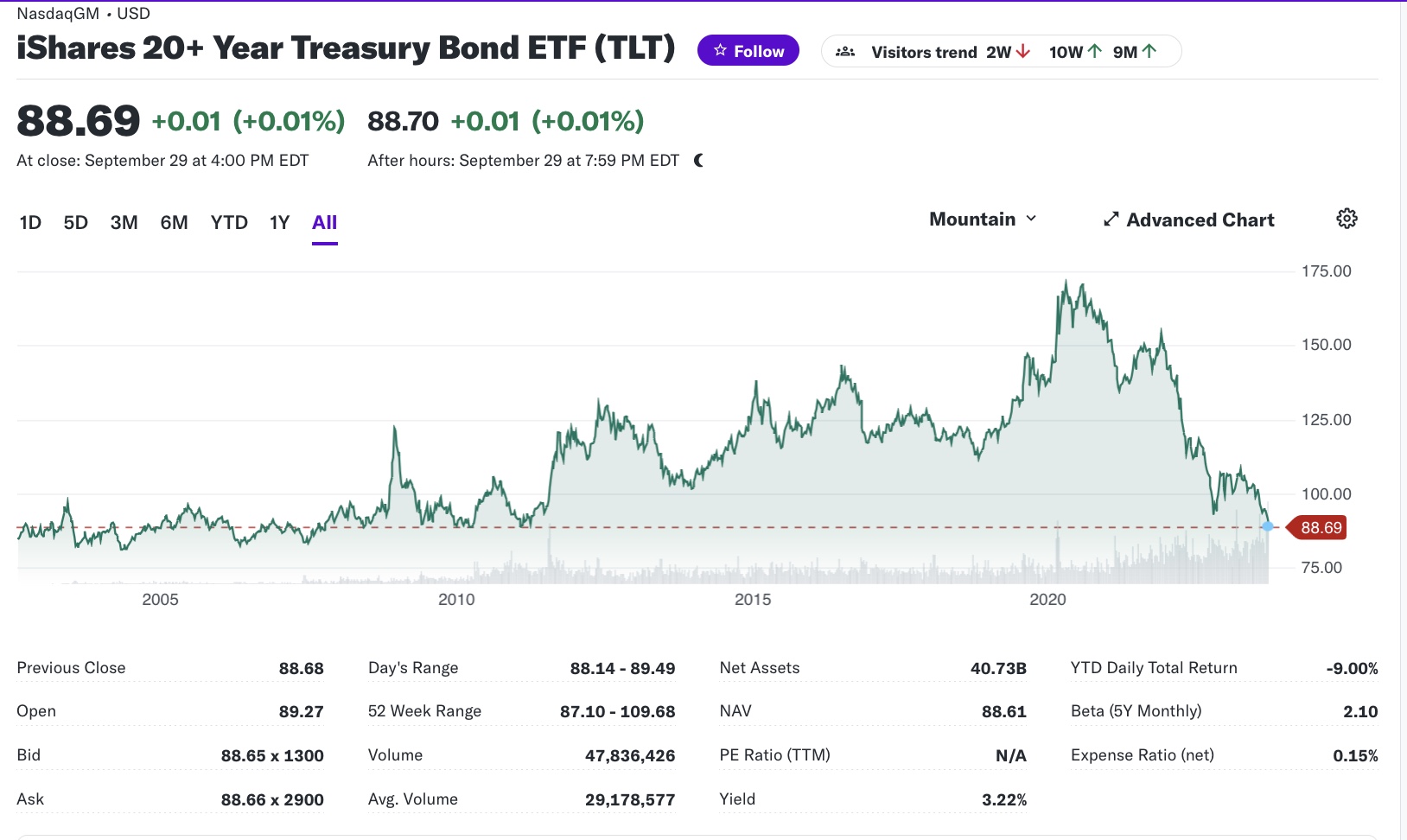Select the 3M time range
This screenshot has width=1407, height=840.
tap(124, 223)
